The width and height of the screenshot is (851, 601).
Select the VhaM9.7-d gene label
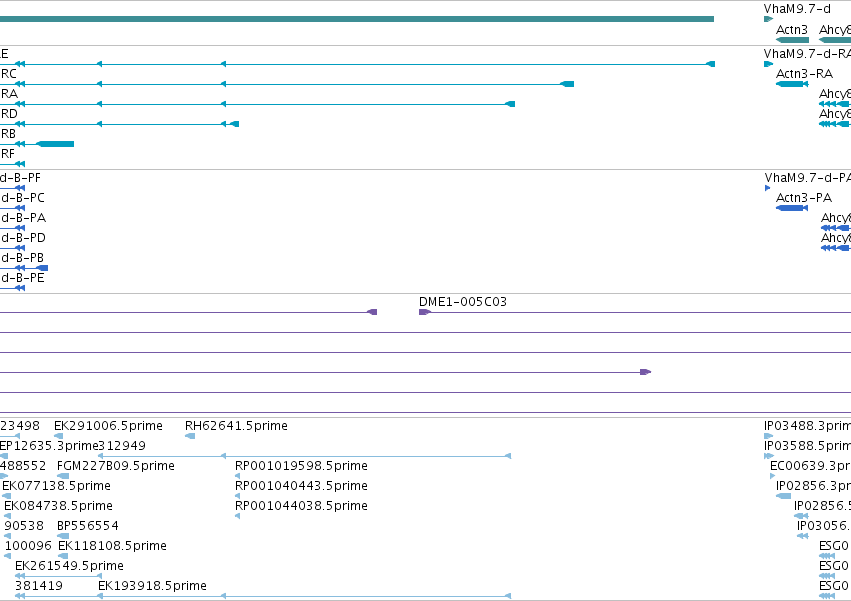797,9
